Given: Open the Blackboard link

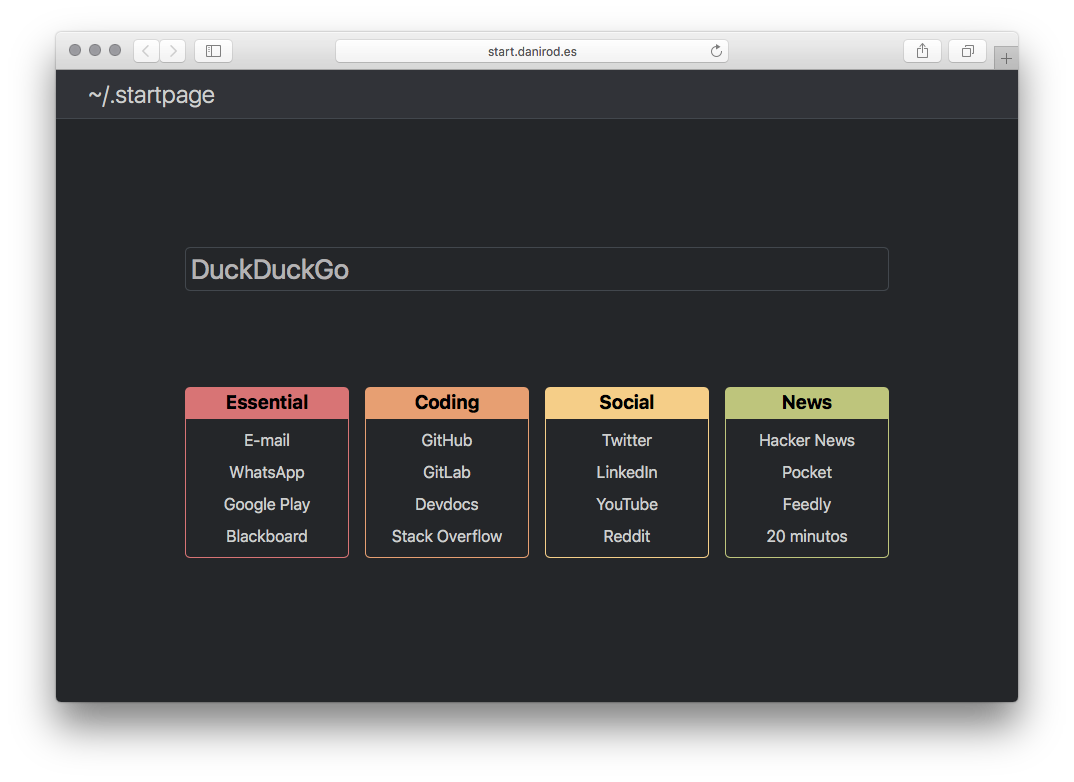Looking at the screenshot, I should tap(267, 536).
